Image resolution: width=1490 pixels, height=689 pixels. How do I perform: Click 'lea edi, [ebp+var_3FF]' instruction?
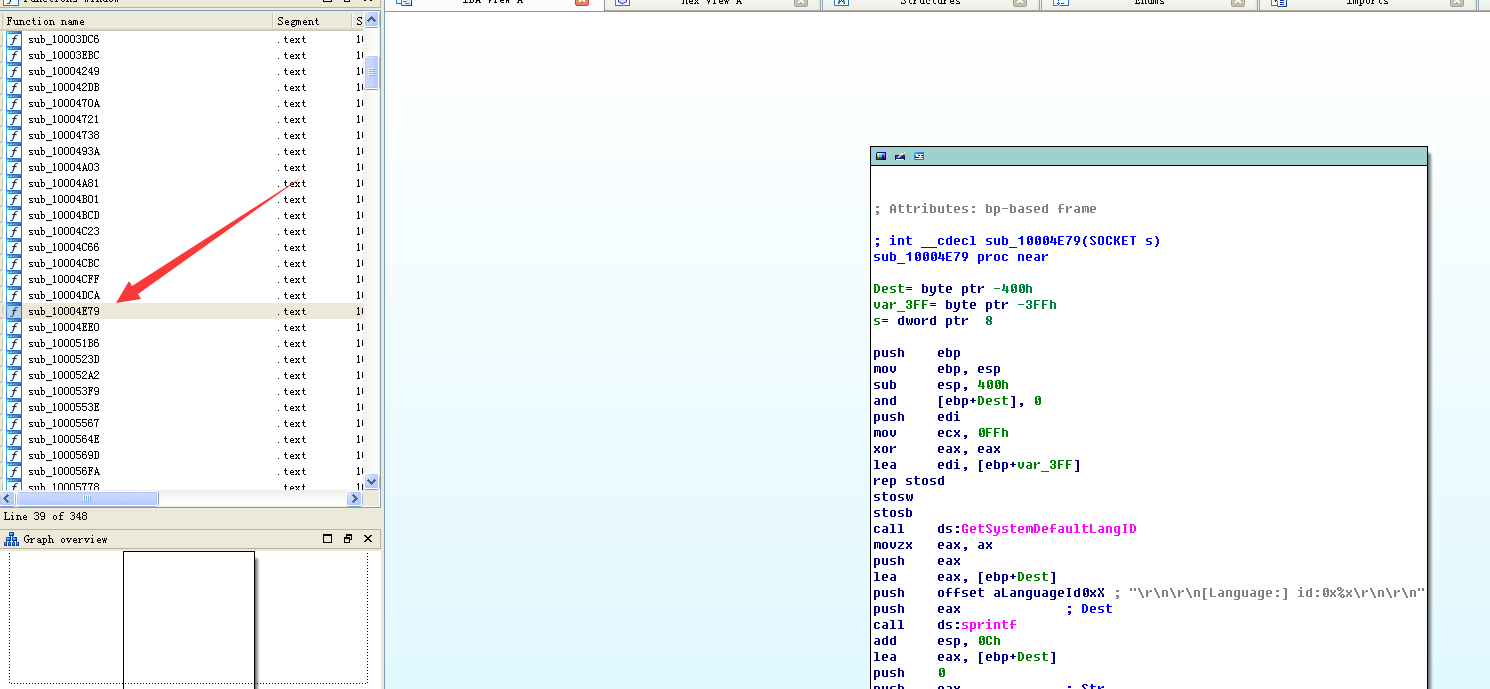[x=977, y=465]
